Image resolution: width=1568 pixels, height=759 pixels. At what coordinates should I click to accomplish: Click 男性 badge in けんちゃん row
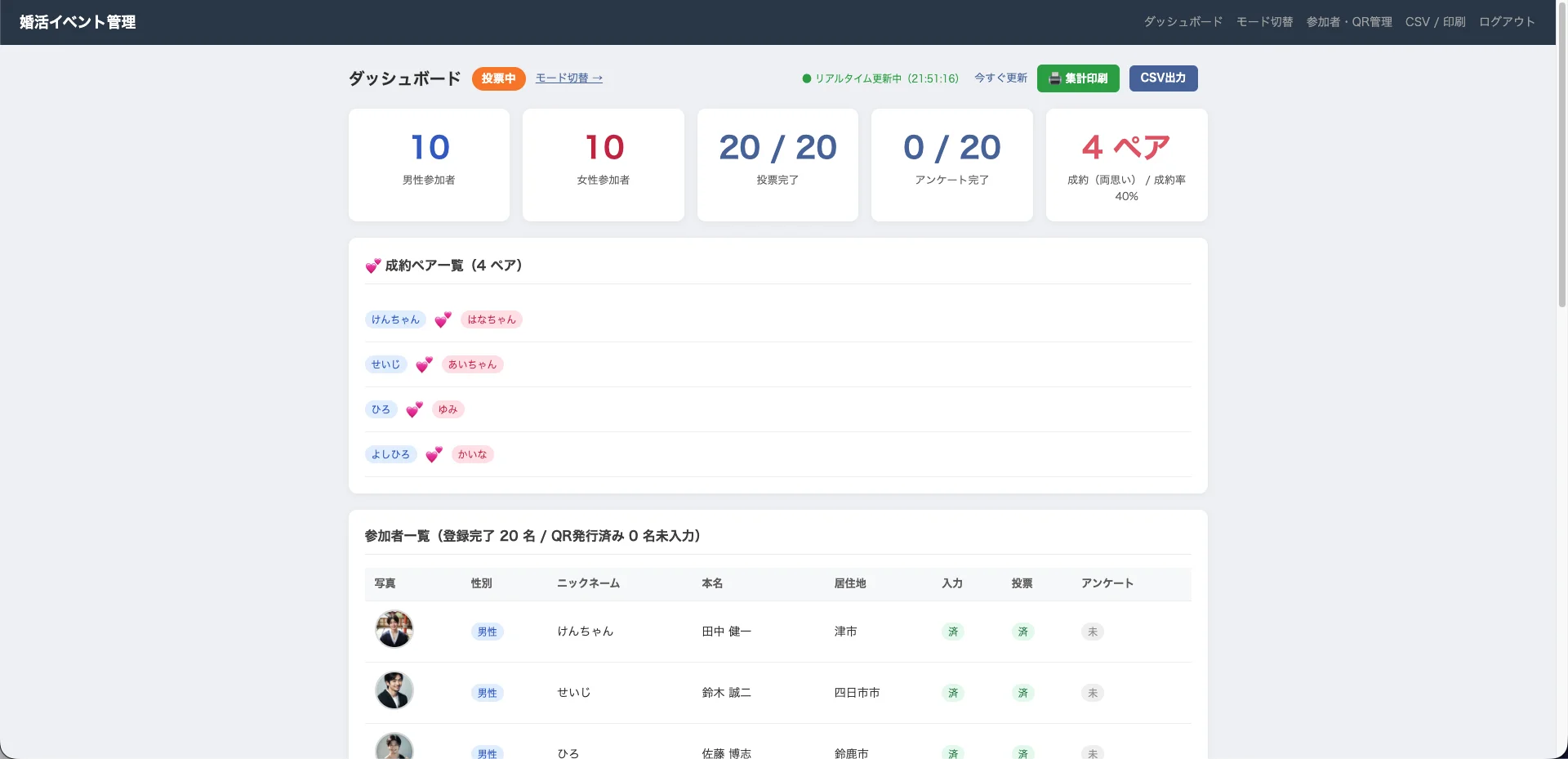487,632
